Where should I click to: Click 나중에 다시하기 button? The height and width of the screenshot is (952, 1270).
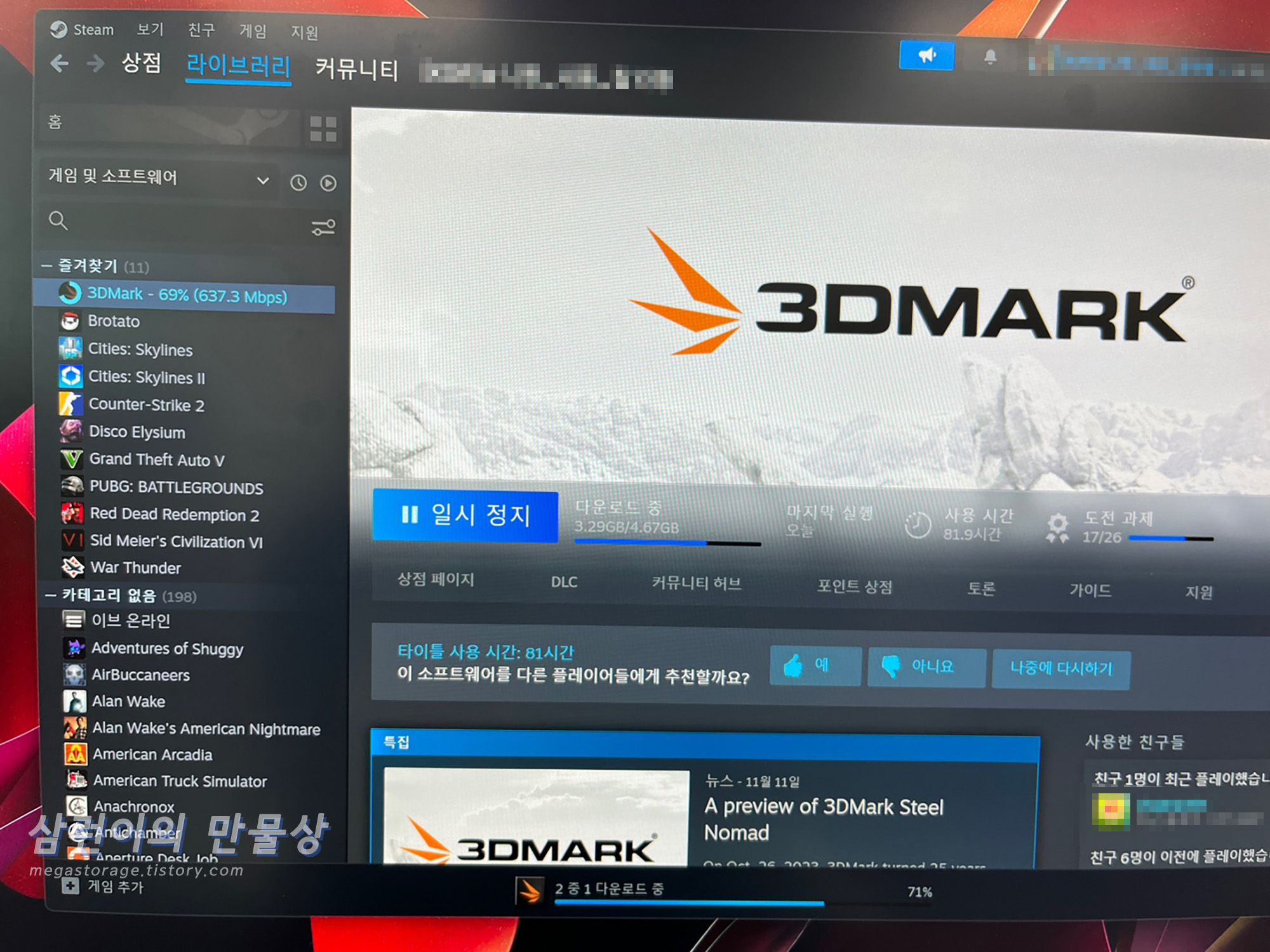(1060, 669)
